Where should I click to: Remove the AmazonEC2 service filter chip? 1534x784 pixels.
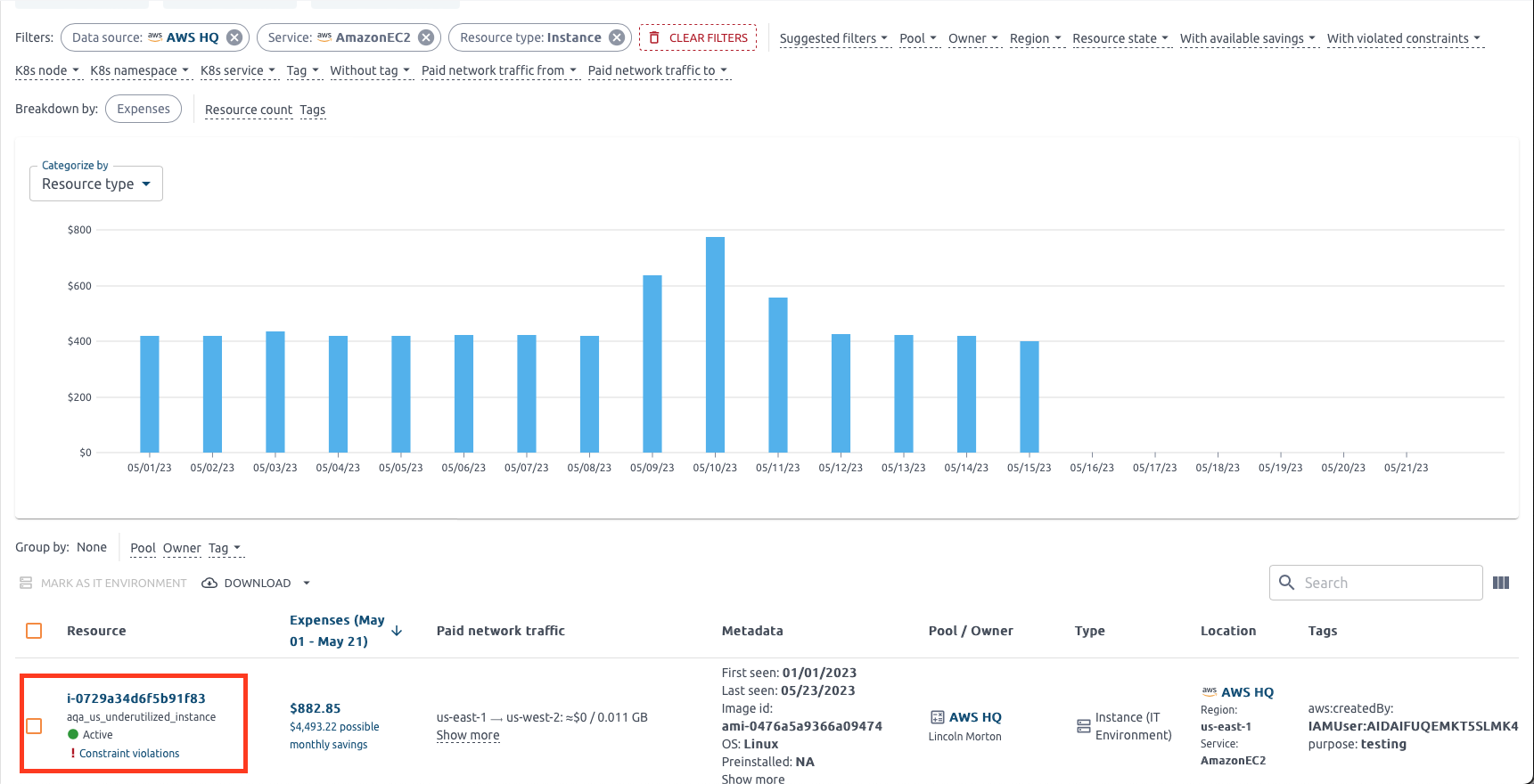coord(426,37)
